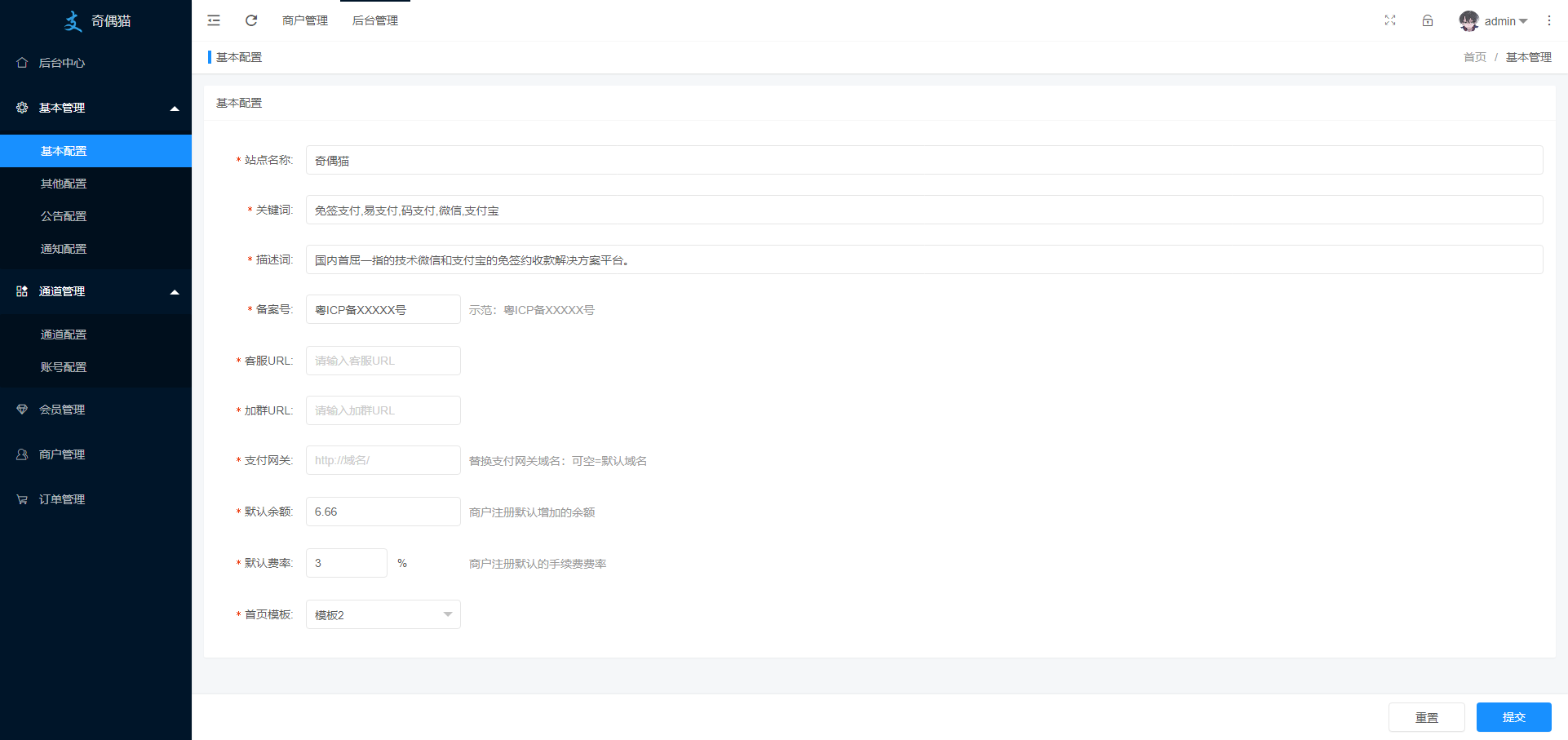Follow the 基本管理 breadcrumb link
This screenshot has height=740, width=1568.
1529,57
